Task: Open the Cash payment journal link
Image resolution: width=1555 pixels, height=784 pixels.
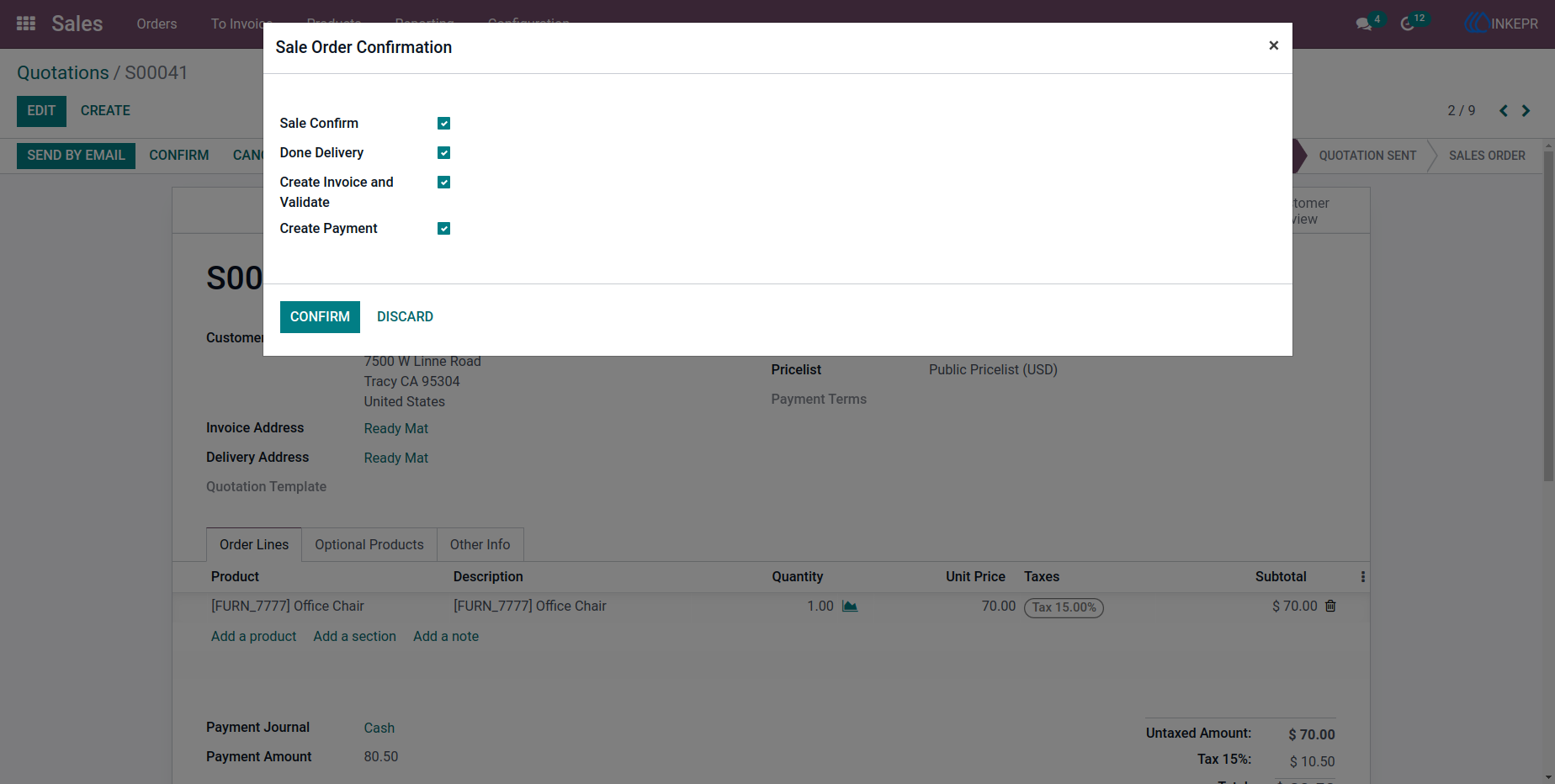Action: (x=379, y=728)
